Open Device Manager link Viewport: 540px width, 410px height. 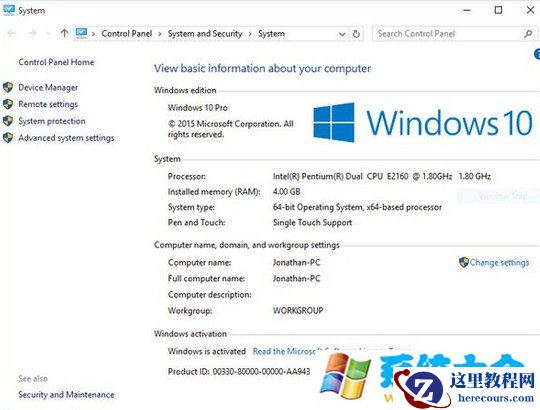pos(48,87)
